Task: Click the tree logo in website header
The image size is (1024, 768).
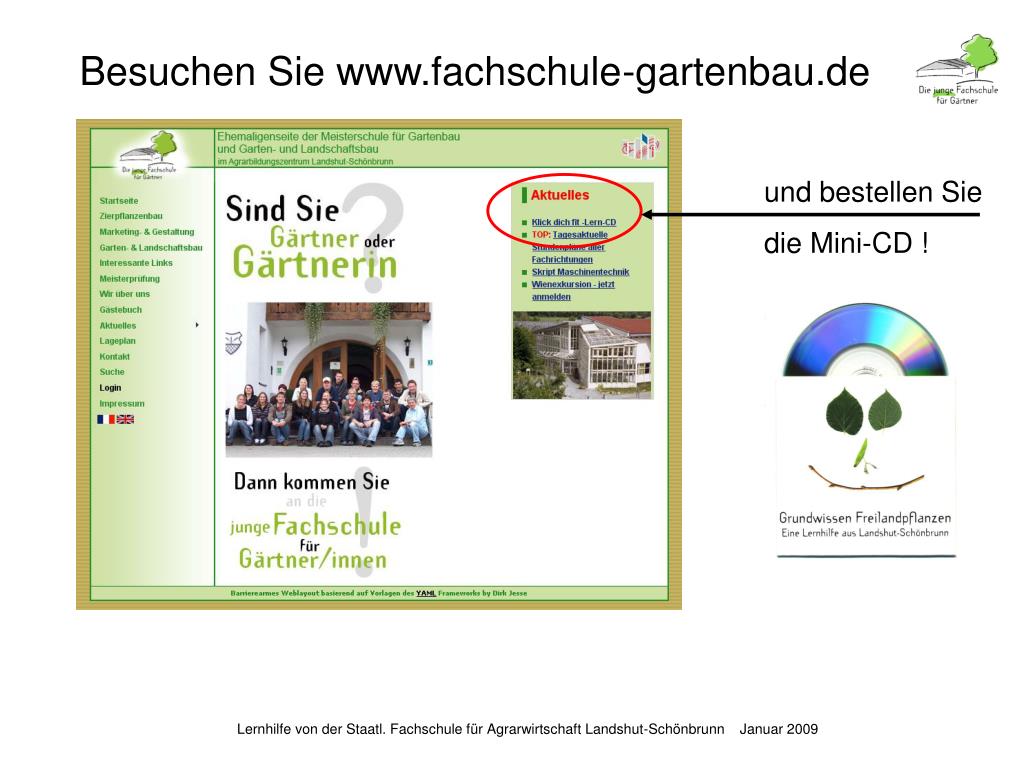Action: click(150, 155)
